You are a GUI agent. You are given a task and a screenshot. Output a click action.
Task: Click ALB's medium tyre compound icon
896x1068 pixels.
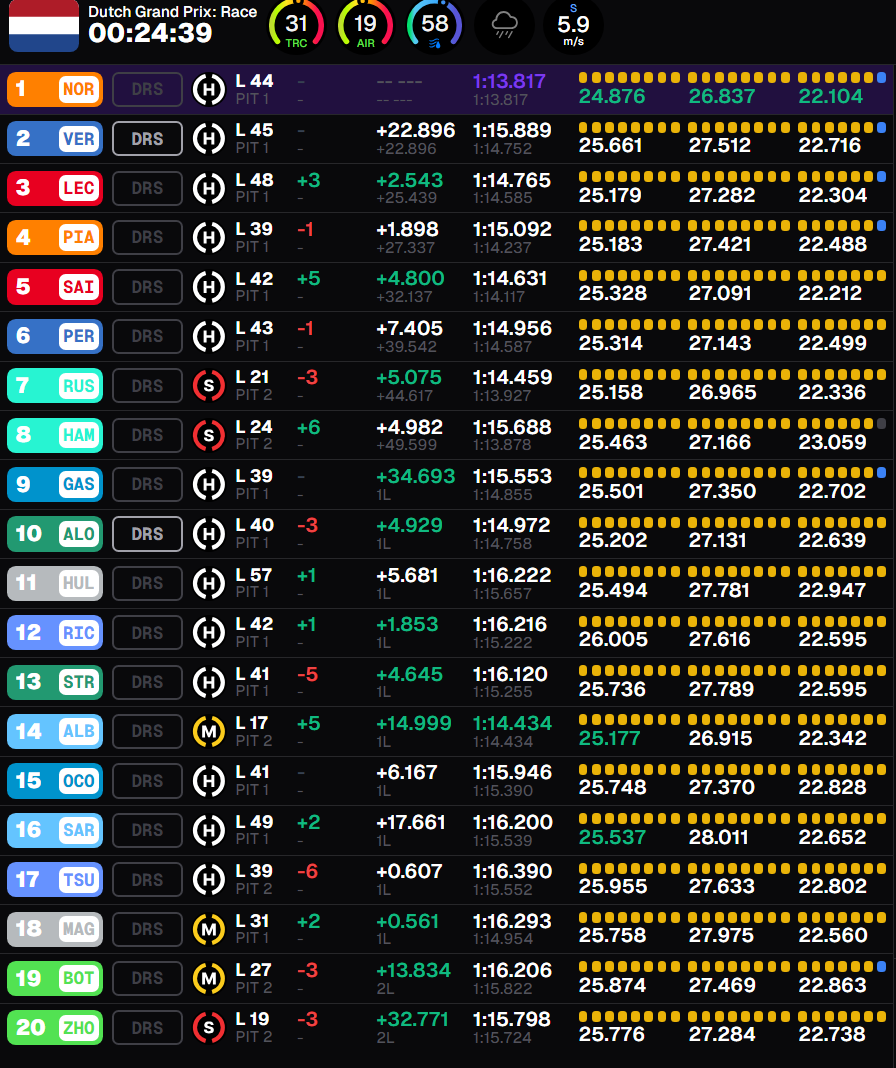coord(208,732)
